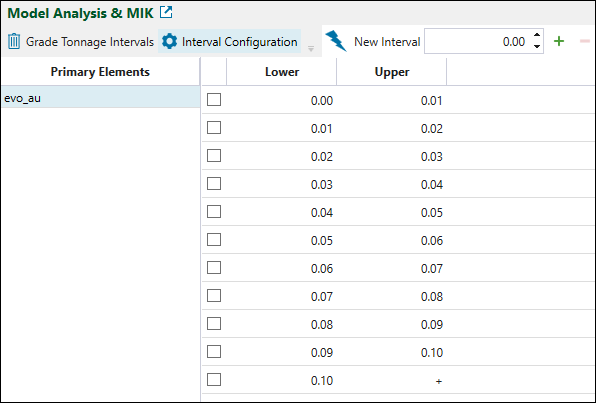
Task: Click the trash icon for Grade Tonnage Intervals
Action: pos(14,41)
